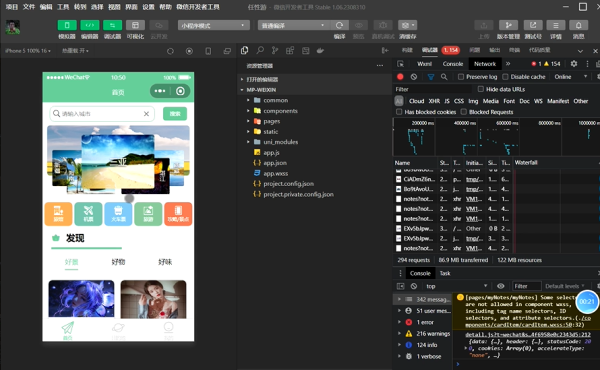Image resolution: width=600 pixels, height=370 pixels.
Task: Enable the Disable cache checkbox
Action: (x=505, y=77)
